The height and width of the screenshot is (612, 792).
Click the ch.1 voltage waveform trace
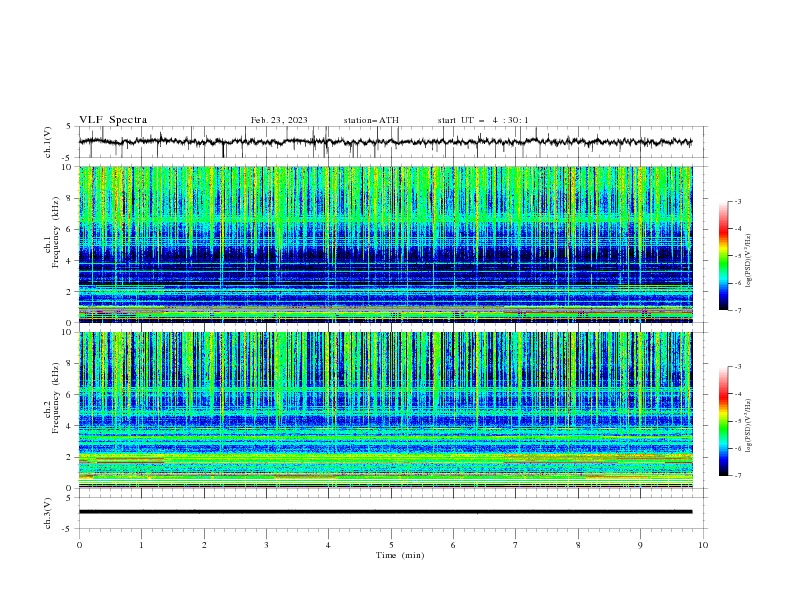click(x=385, y=142)
